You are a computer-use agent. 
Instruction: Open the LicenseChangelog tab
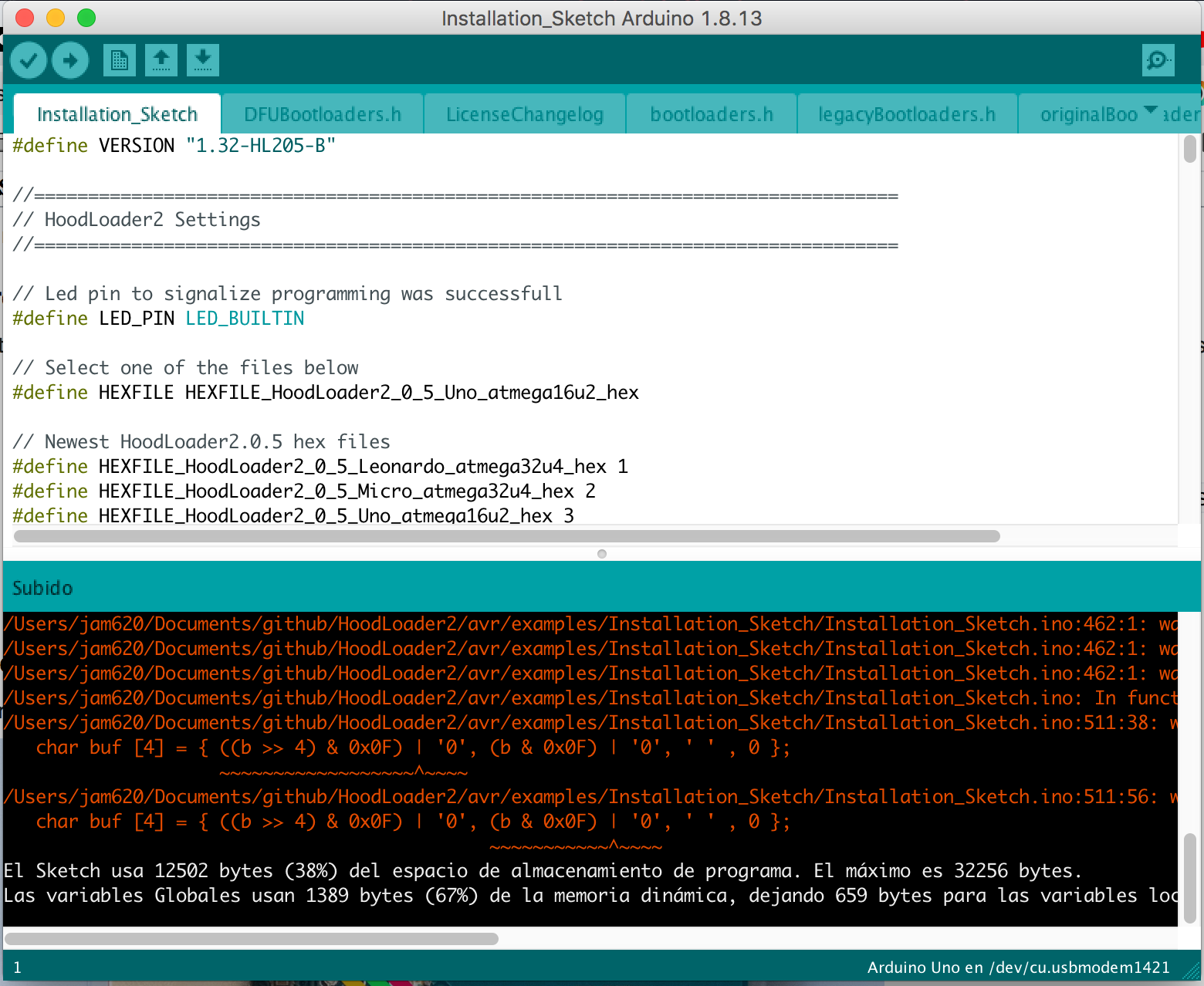525,114
